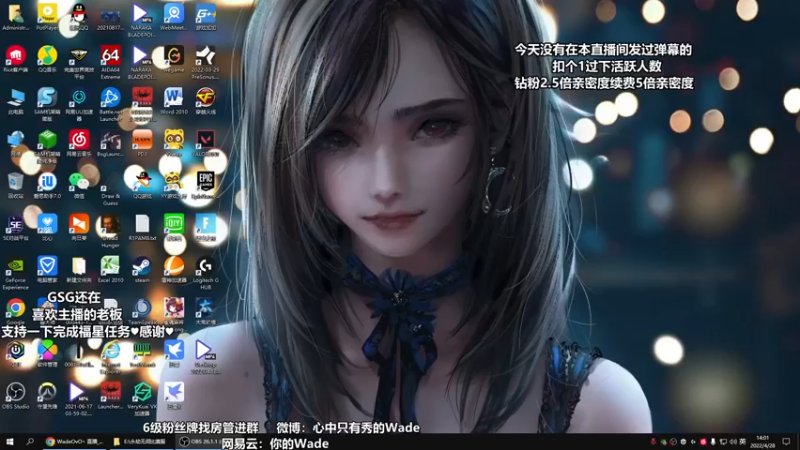Image resolution: width=800 pixels, height=450 pixels.
Task: Switch to WadeOvO Chrome taskbar window
Action: (74, 442)
